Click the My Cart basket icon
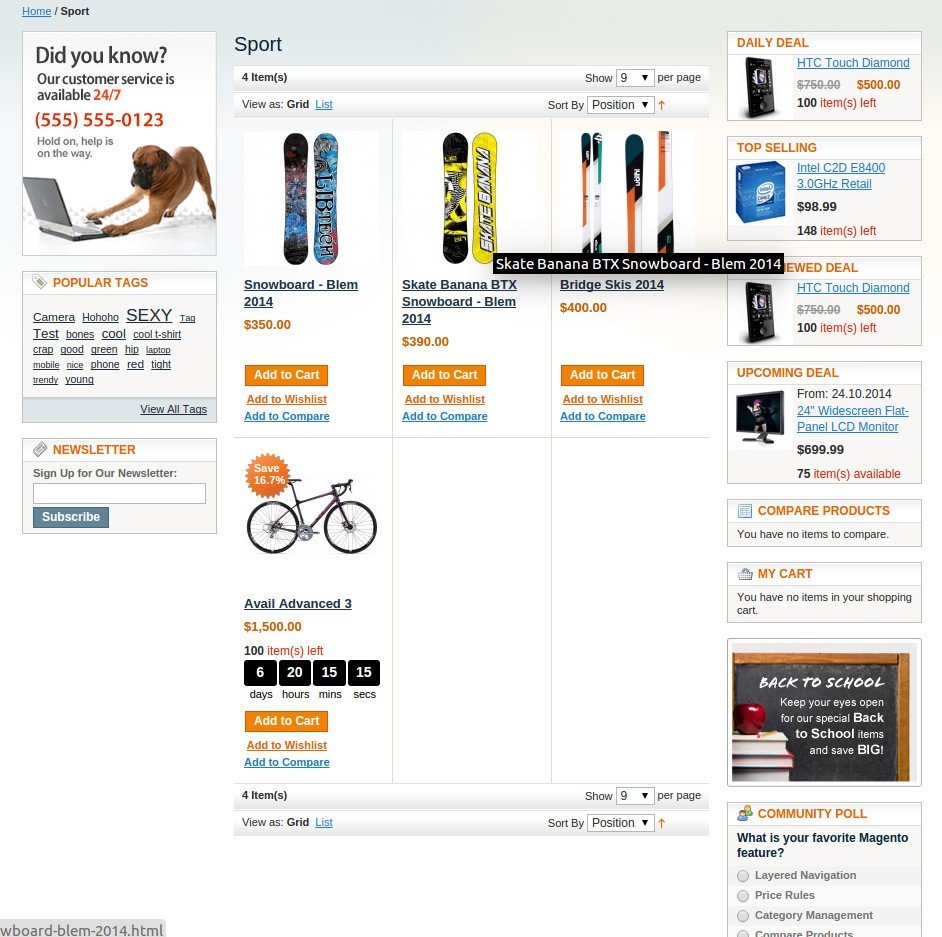This screenshot has height=937, width=942. pyautogui.click(x=745, y=574)
